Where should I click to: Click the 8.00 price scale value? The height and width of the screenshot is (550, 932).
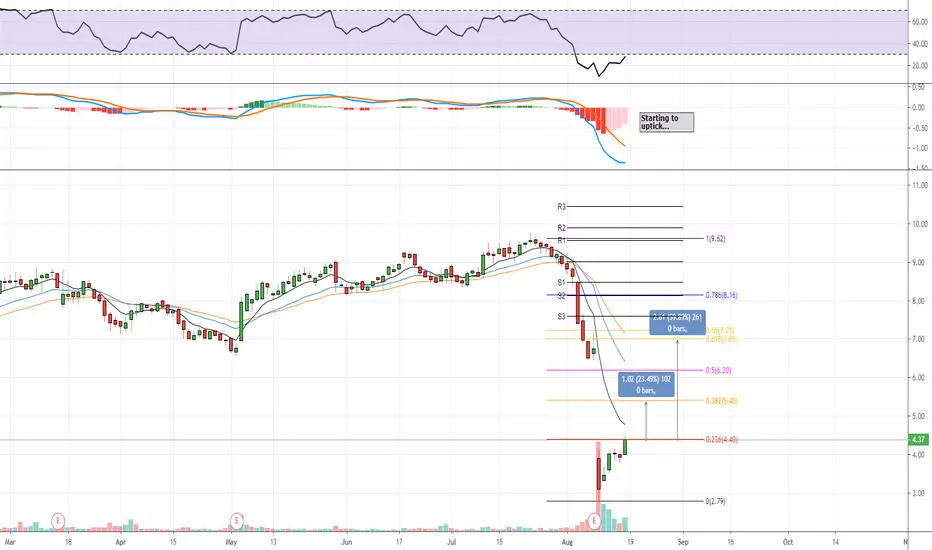pyautogui.click(x=920, y=301)
